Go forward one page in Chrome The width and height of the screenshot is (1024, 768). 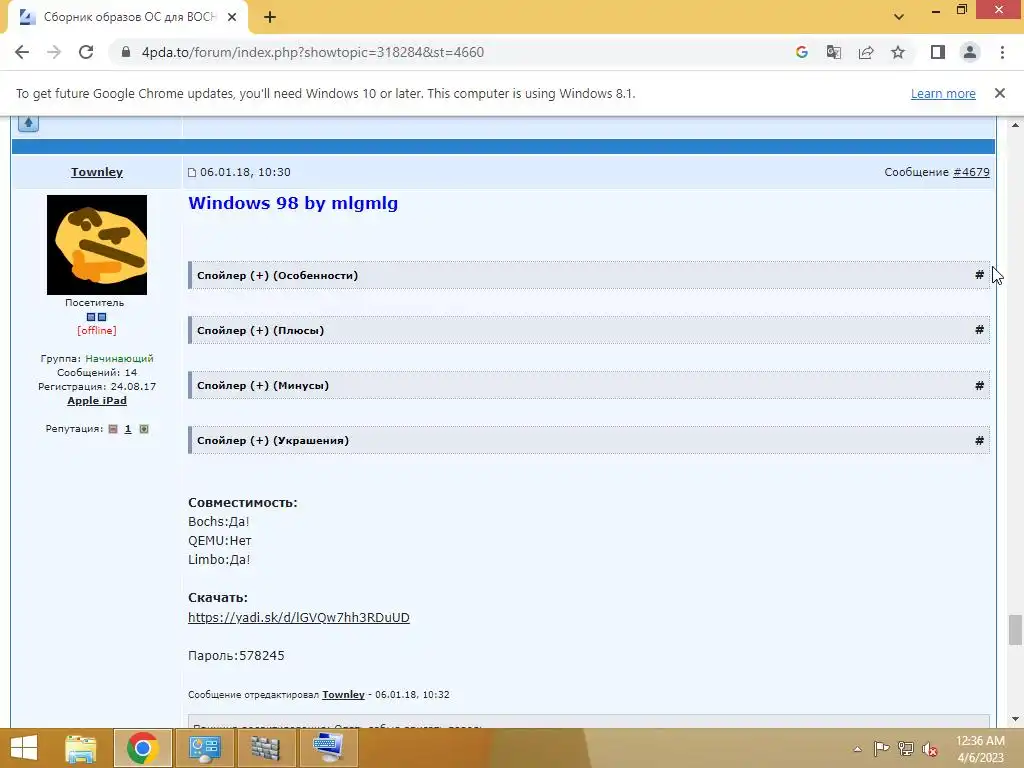54,52
